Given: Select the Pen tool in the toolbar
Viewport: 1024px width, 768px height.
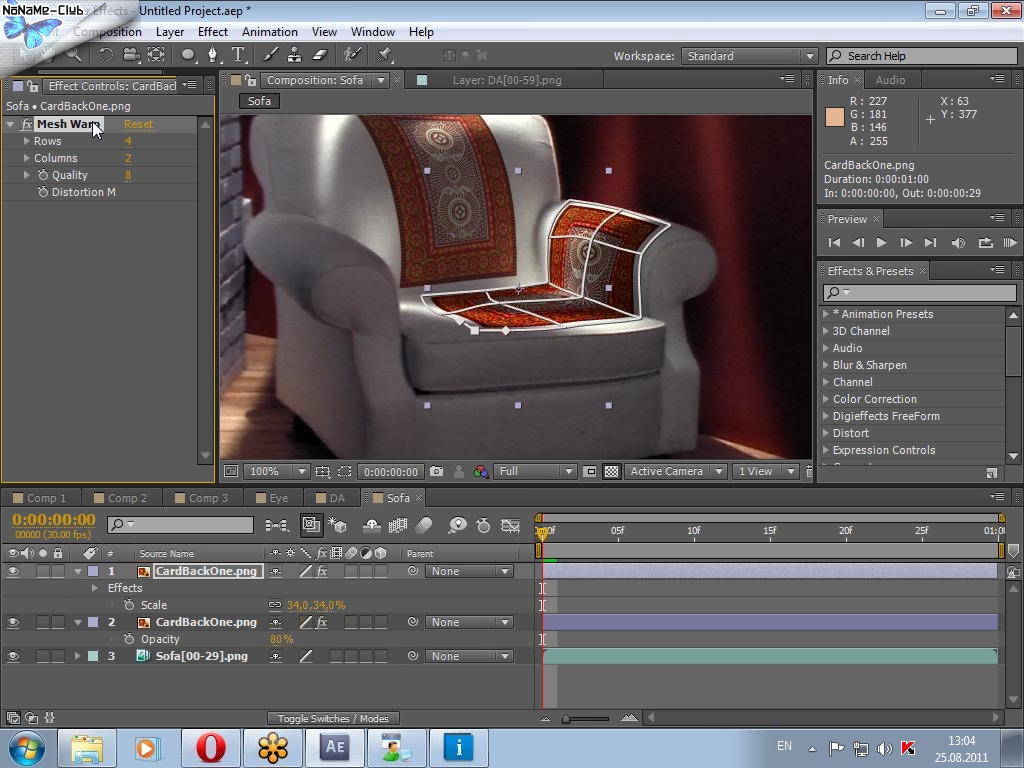Looking at the screenshot, I should (213, 55).
